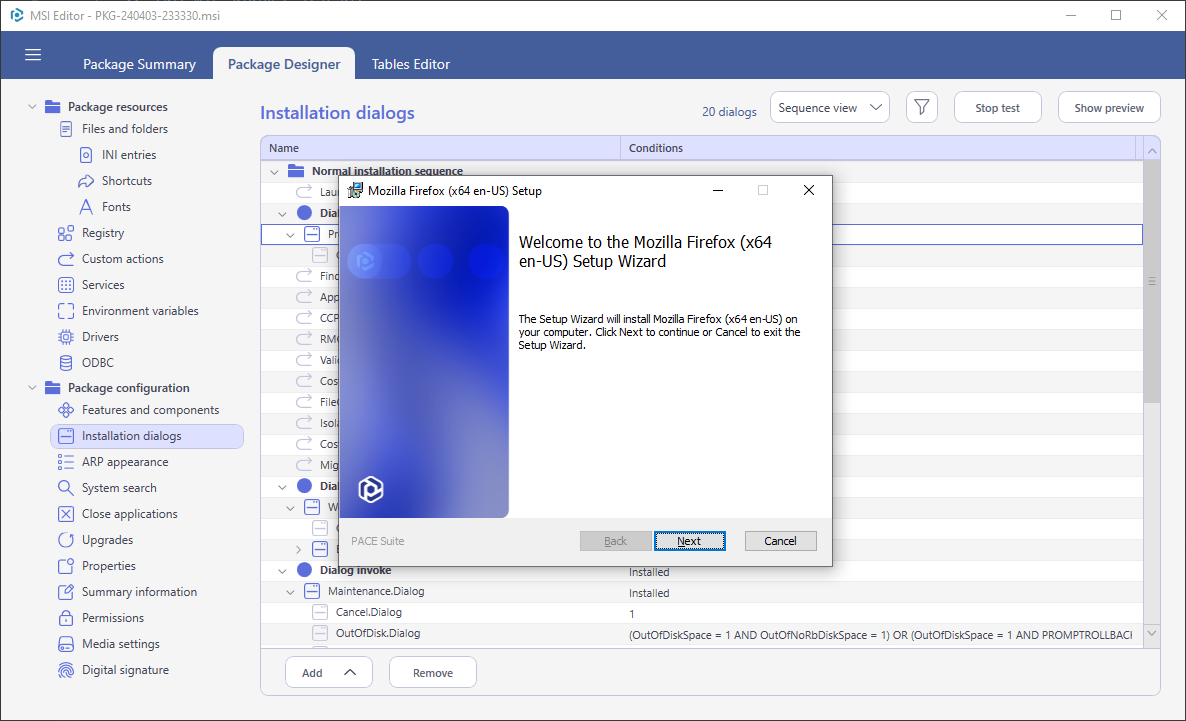
Task: Click the Maintenance.Dialog row icon
Action: (x=312, y=592)
